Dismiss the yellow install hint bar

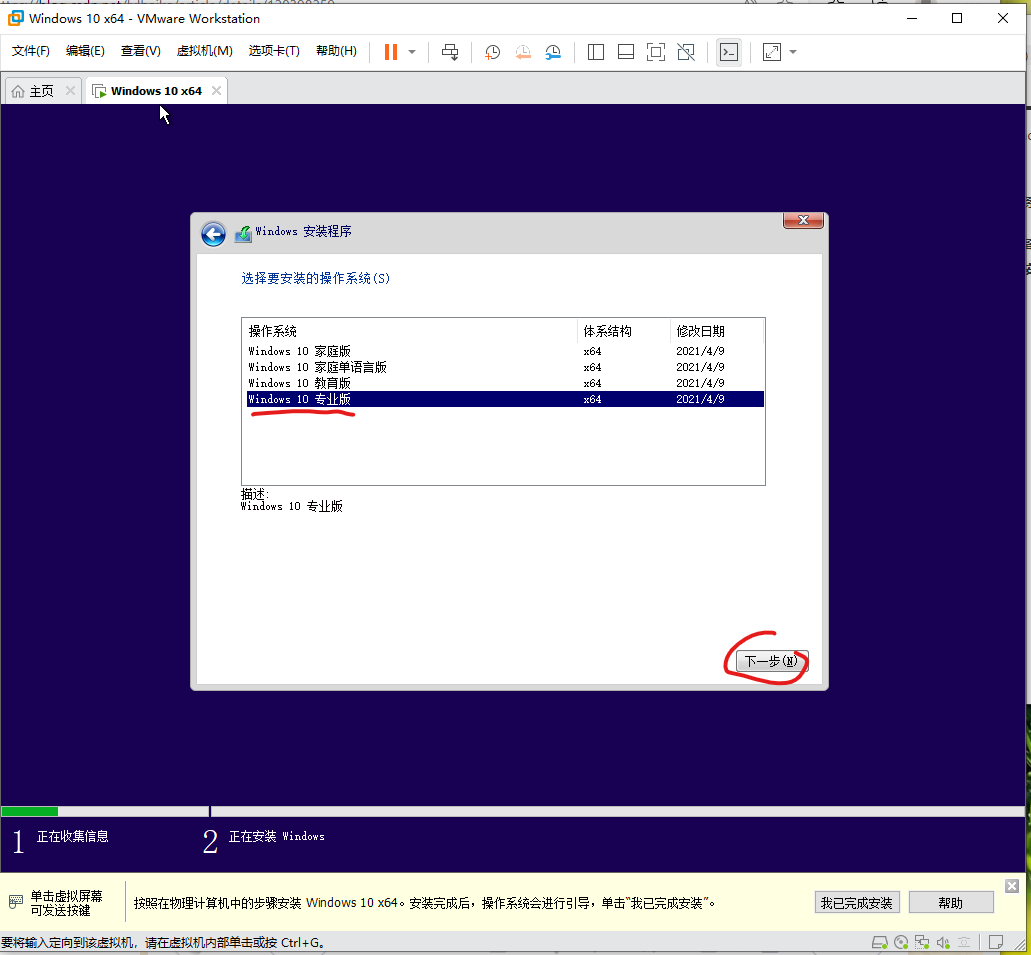pyautogui.click(x=1012, y=886)
